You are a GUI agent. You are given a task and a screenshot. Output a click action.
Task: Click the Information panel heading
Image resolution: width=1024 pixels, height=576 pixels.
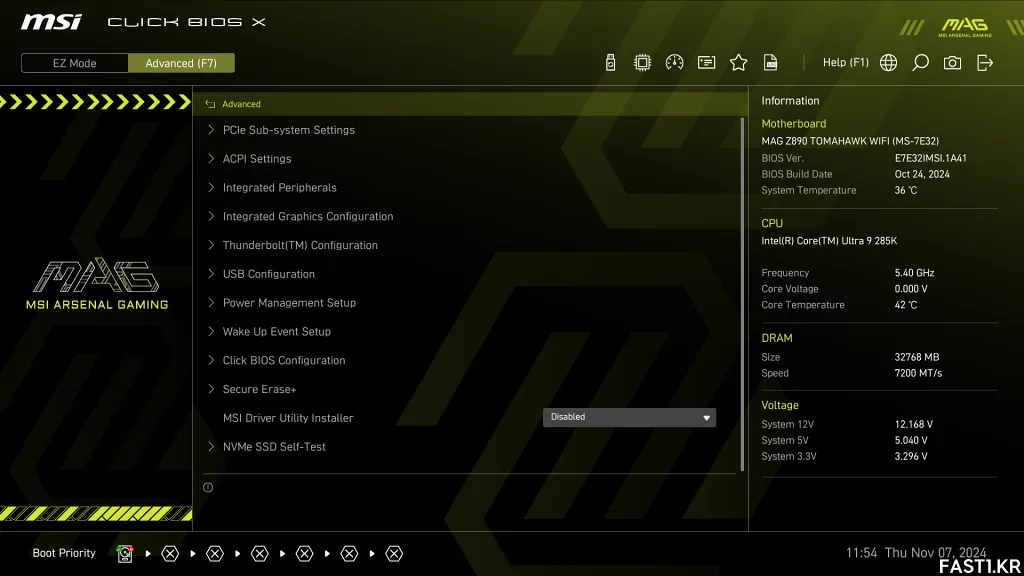click(790, 101)
